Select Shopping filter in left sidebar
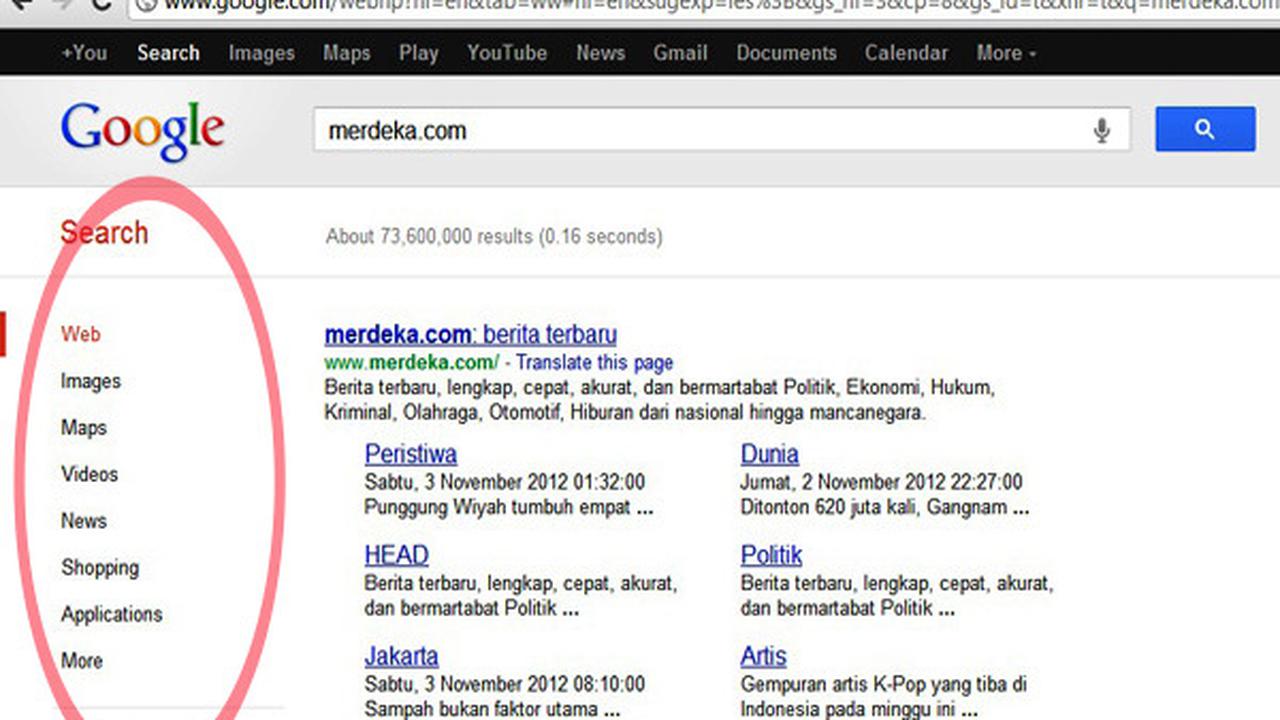This screenshot has width=1280, height=720. point(100,568)
